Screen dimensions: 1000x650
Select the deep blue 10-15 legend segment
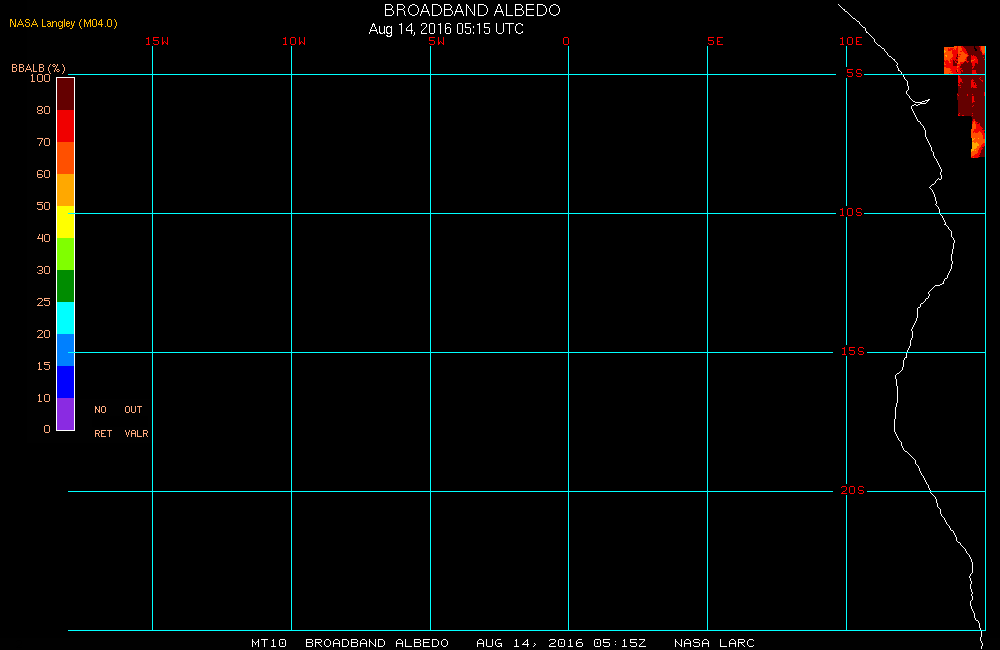coord(66,381)
